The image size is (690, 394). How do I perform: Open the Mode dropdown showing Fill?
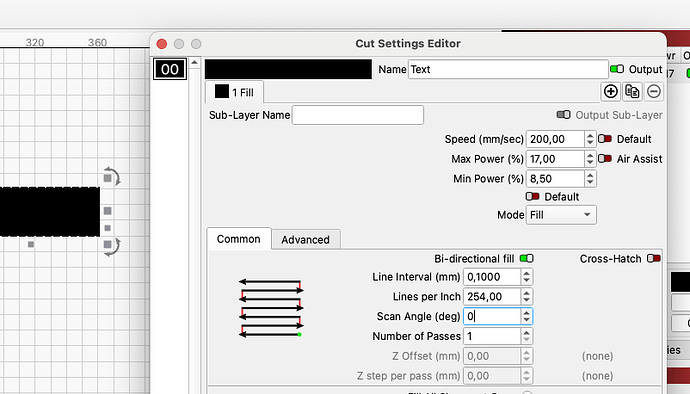click(561, 215)
